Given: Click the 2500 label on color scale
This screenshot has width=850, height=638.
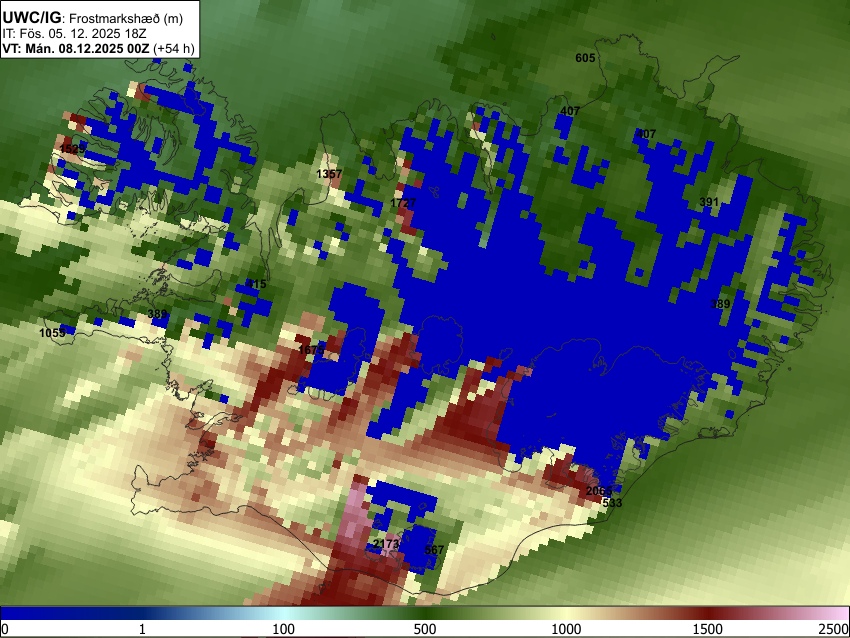Looking at the screenshot, I should pos(834,629).
